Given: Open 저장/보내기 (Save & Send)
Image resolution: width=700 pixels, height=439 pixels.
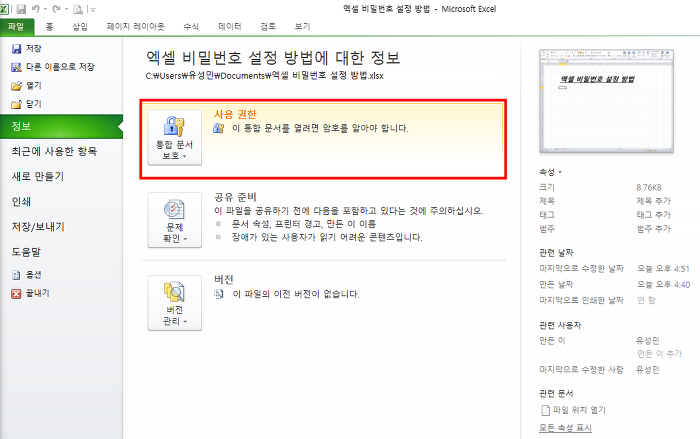Looking at the screenshot, I should point(38,227).
